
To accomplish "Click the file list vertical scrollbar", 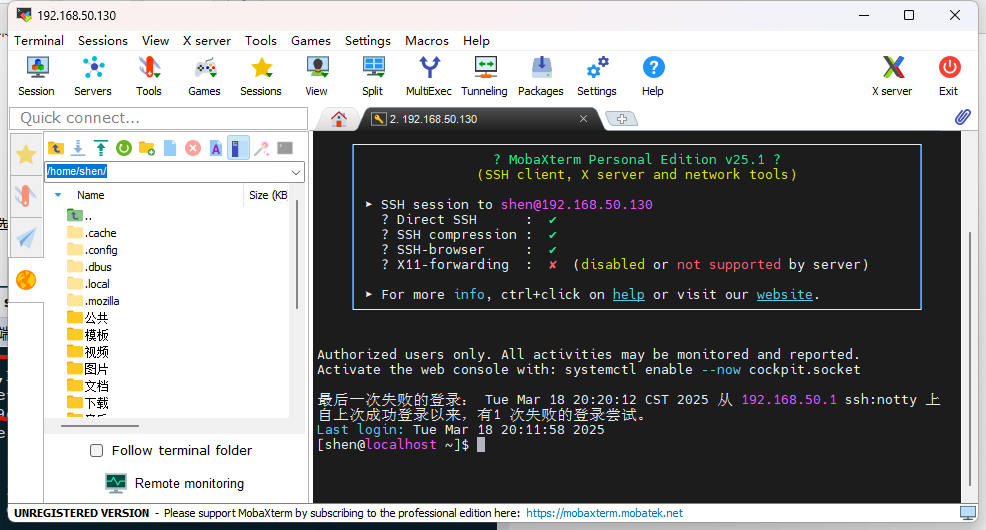I will [x=297, y=255].
